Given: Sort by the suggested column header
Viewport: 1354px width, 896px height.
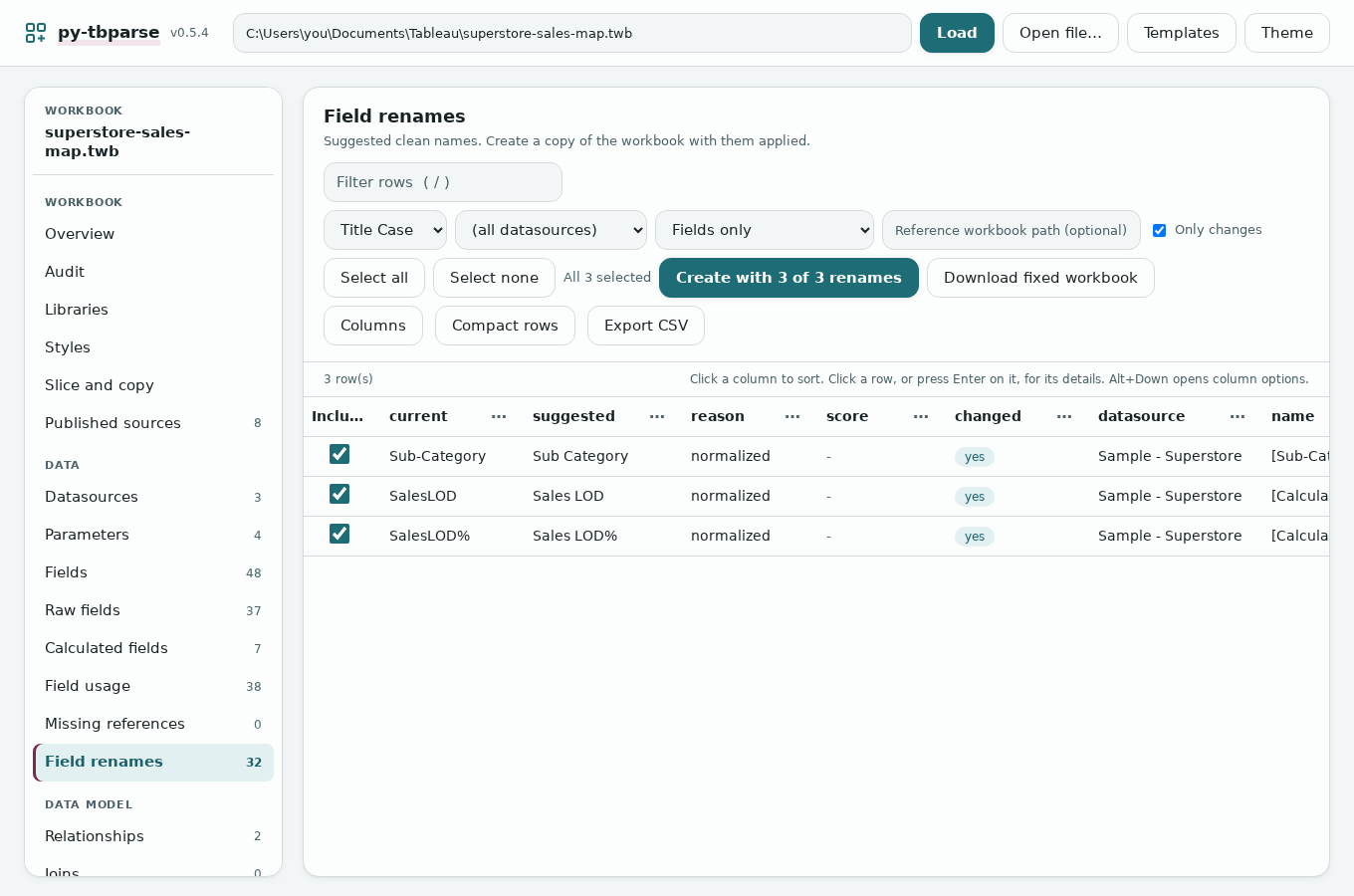Looking at the screenshot, I should coord(573,416).
